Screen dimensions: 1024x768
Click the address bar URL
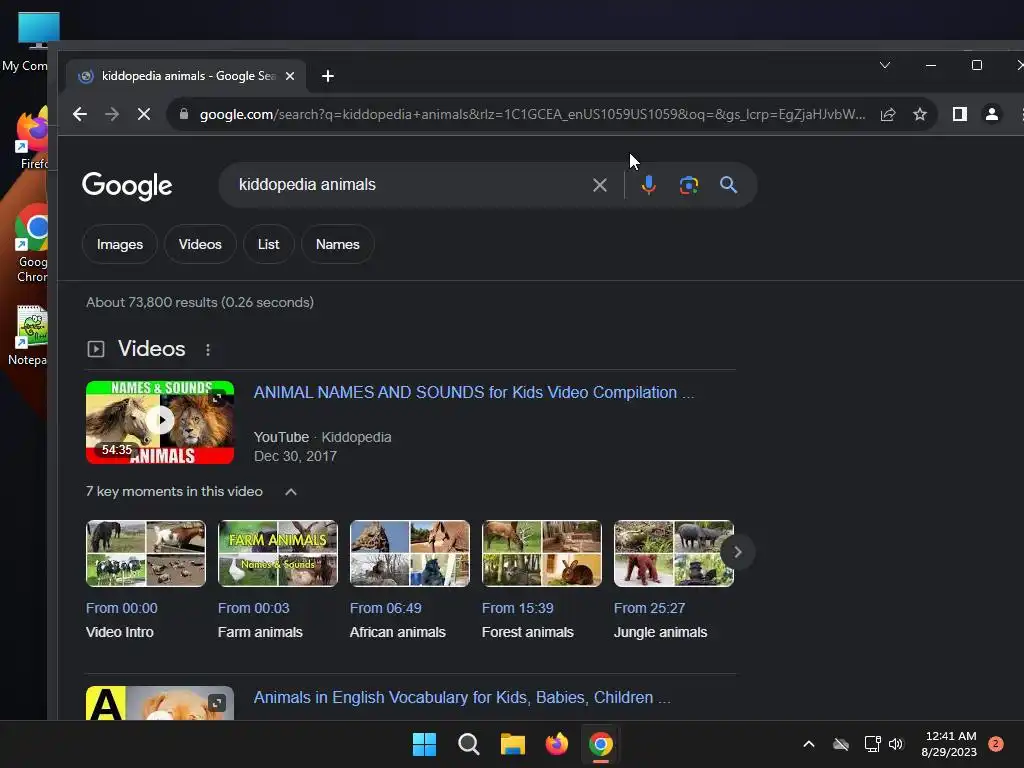tap(532, 114)
